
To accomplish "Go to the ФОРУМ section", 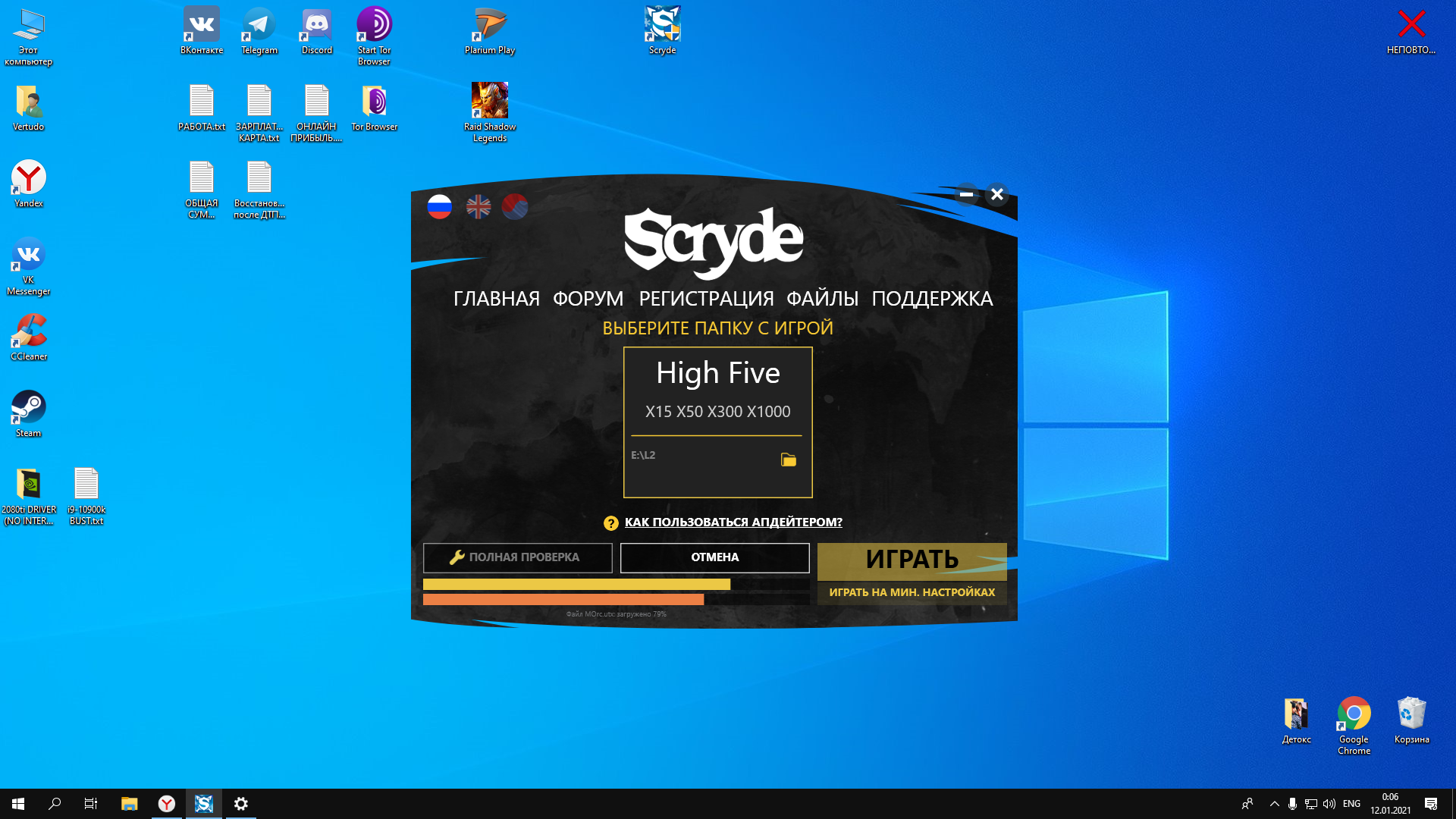I will pos(588,299).
